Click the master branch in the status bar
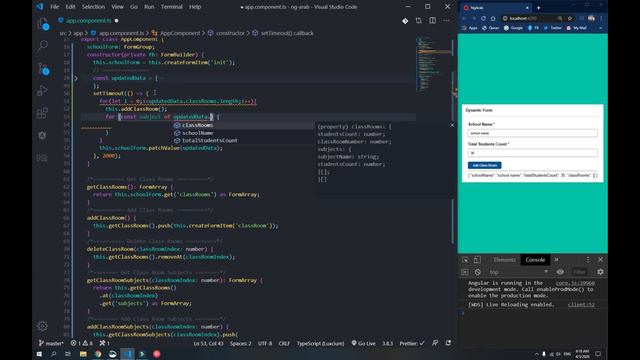Screen dimensions: 640x360 [51, 344]
